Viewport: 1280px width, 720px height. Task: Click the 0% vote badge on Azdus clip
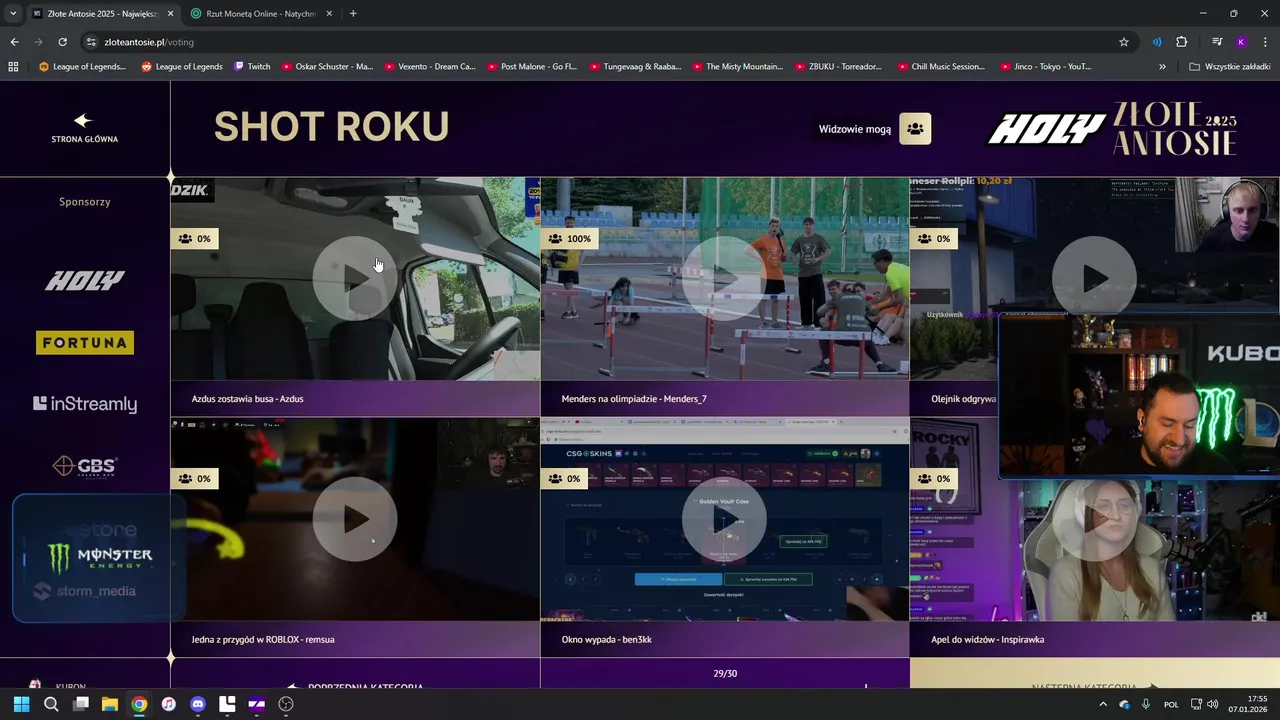pyautogui.click(x=194, y=239)
